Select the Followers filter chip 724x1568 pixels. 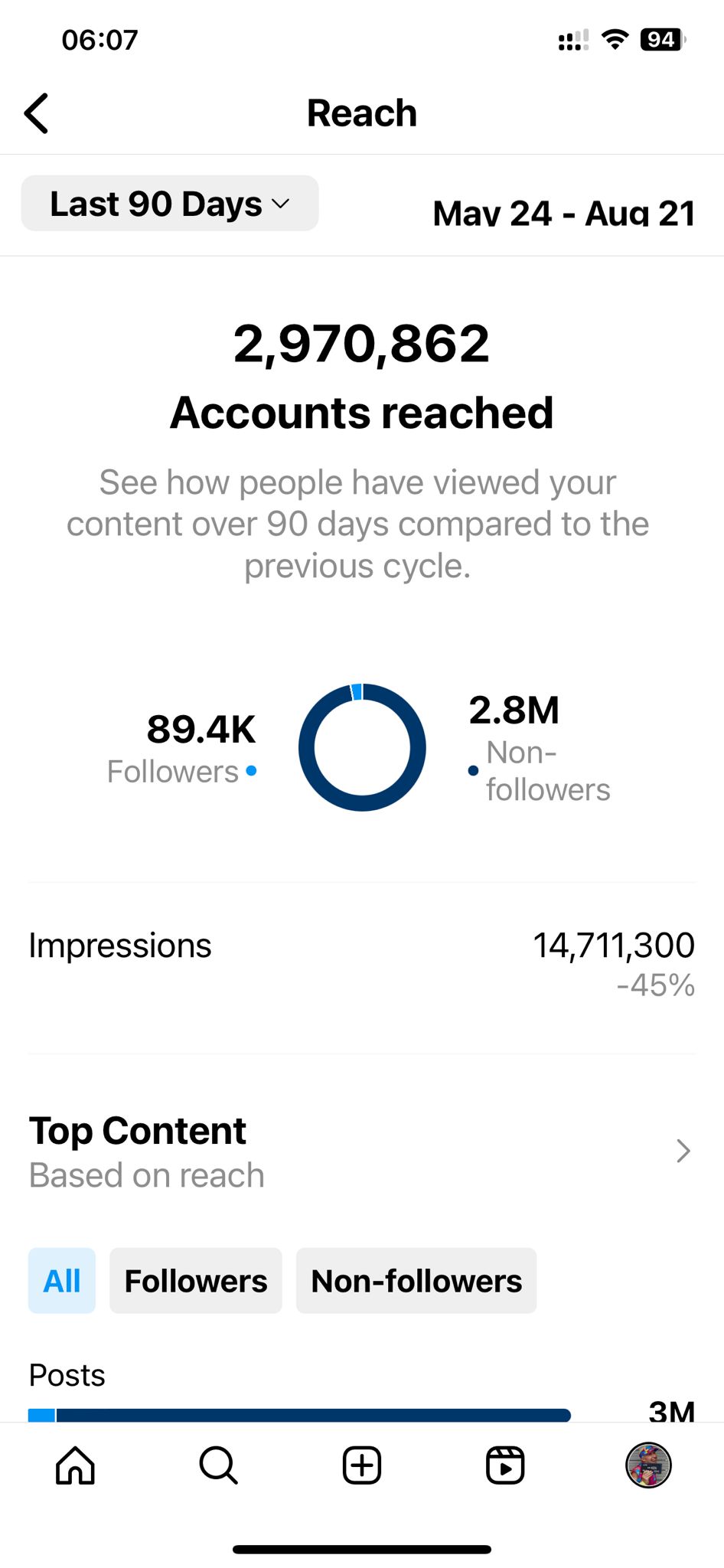pos(196,1281)
